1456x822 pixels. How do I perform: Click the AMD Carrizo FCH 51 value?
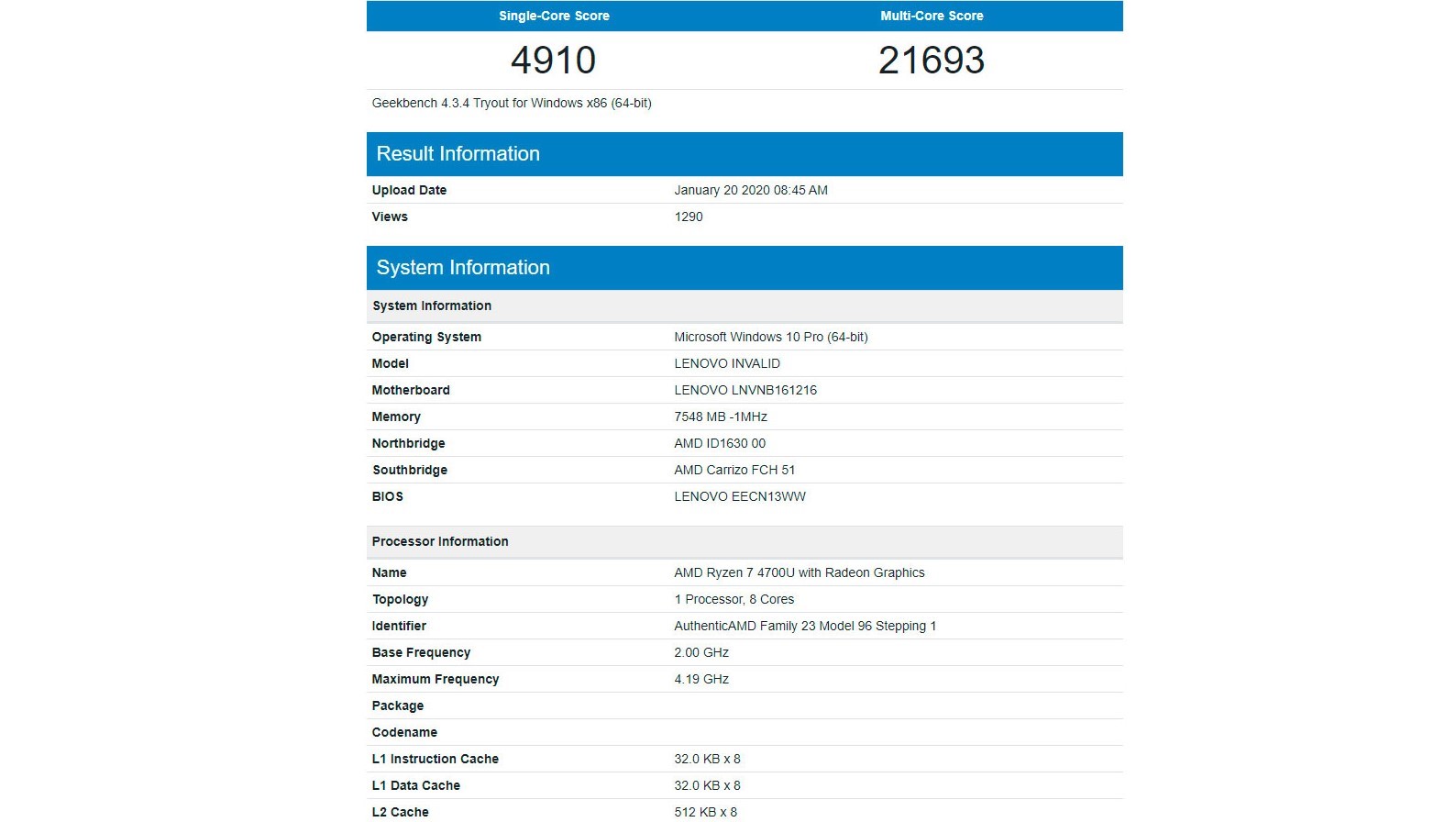[x=734, y=470]
